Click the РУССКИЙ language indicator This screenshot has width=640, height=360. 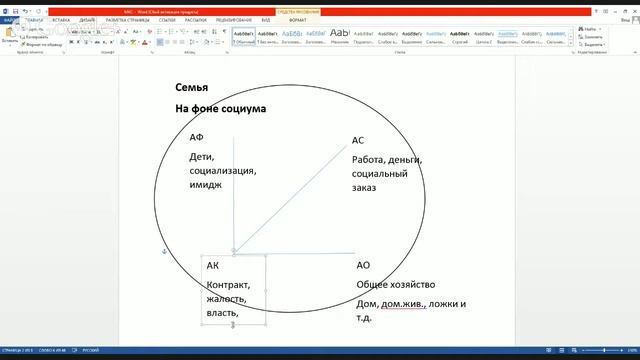click(91, 350)
